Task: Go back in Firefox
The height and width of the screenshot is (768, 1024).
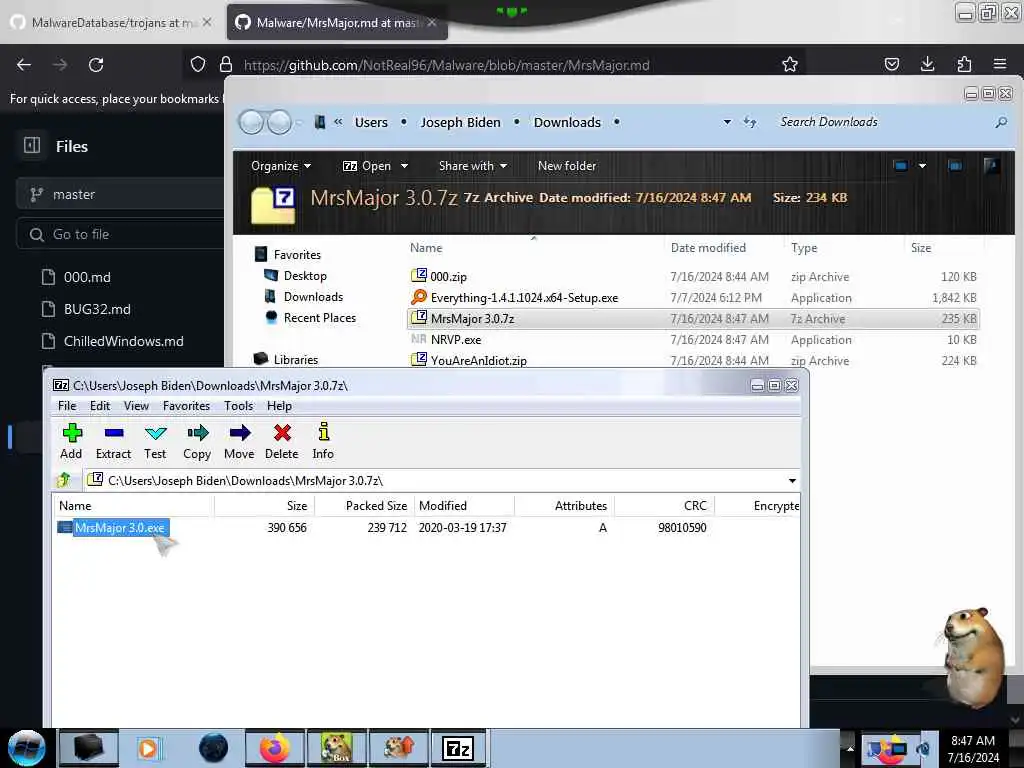Action: (24, 65)
